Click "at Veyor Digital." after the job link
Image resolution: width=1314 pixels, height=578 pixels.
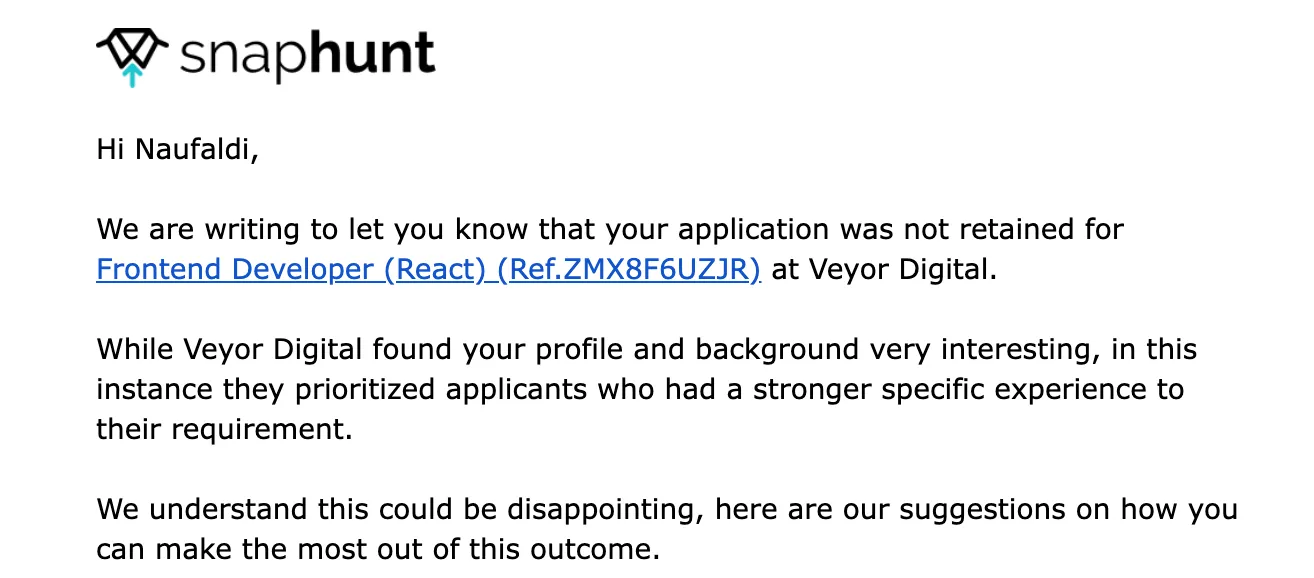coord(885,270)
